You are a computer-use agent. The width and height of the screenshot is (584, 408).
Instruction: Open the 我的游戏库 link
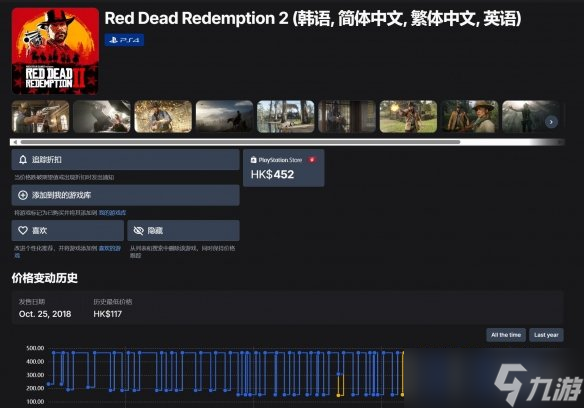tap(112, 213)
